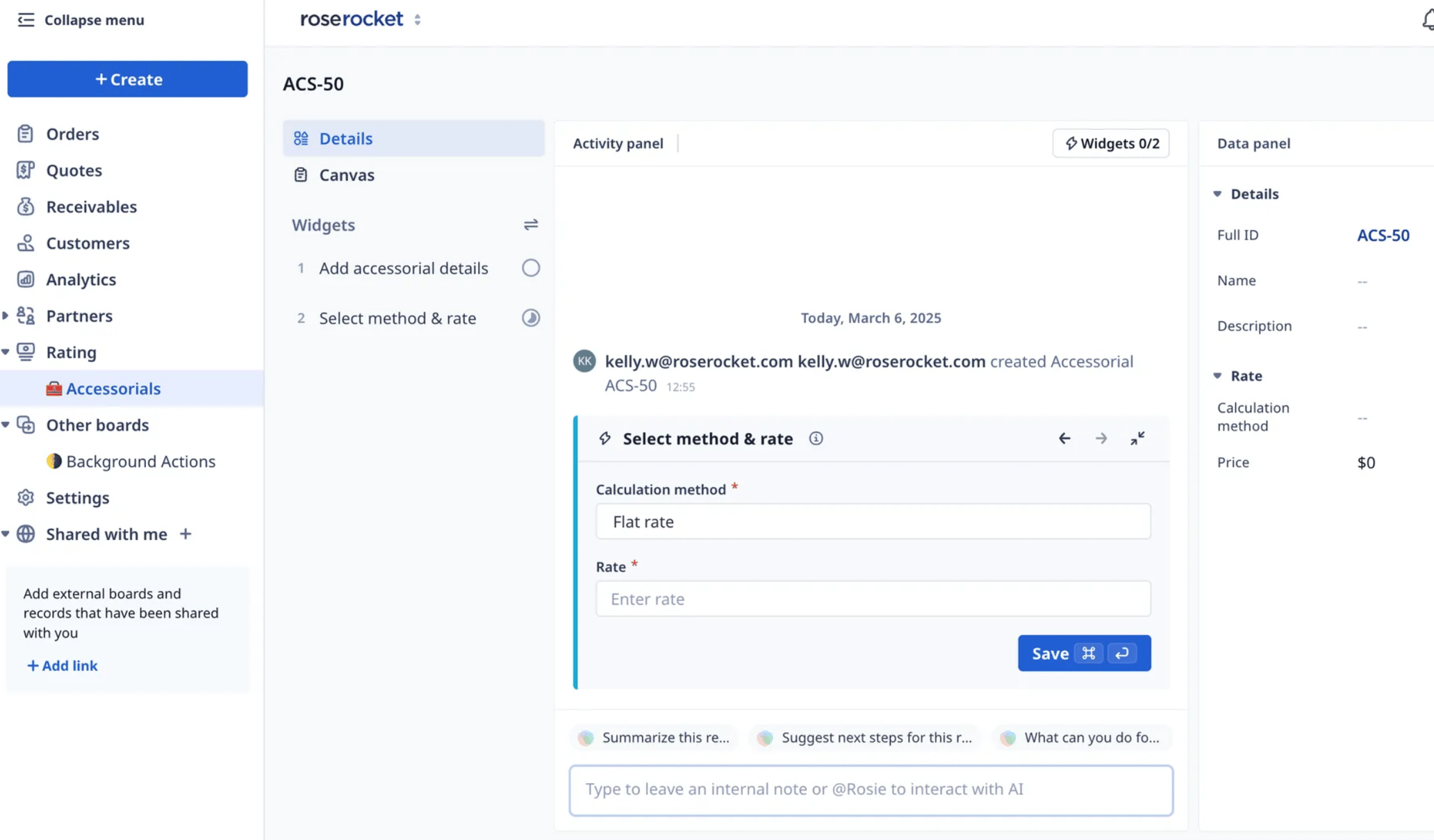
Task: Click Summarize this record suggestion chip
Action: click(655, 738)
